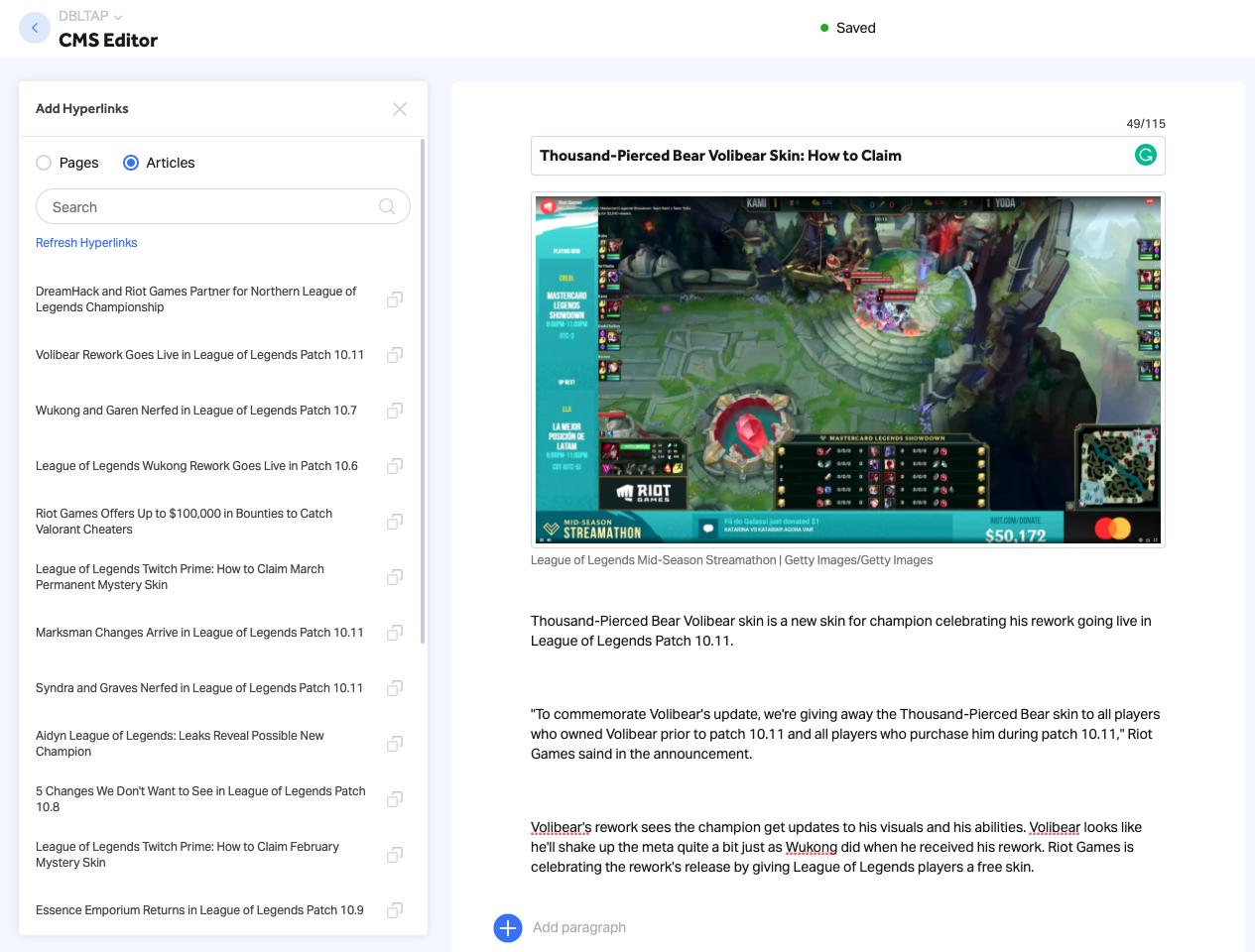The height and width of the screenshot is (952, 1255).
Task: Select 'Aidyn League of Legends: Leaks' title
Action: [x=180, y=744]
